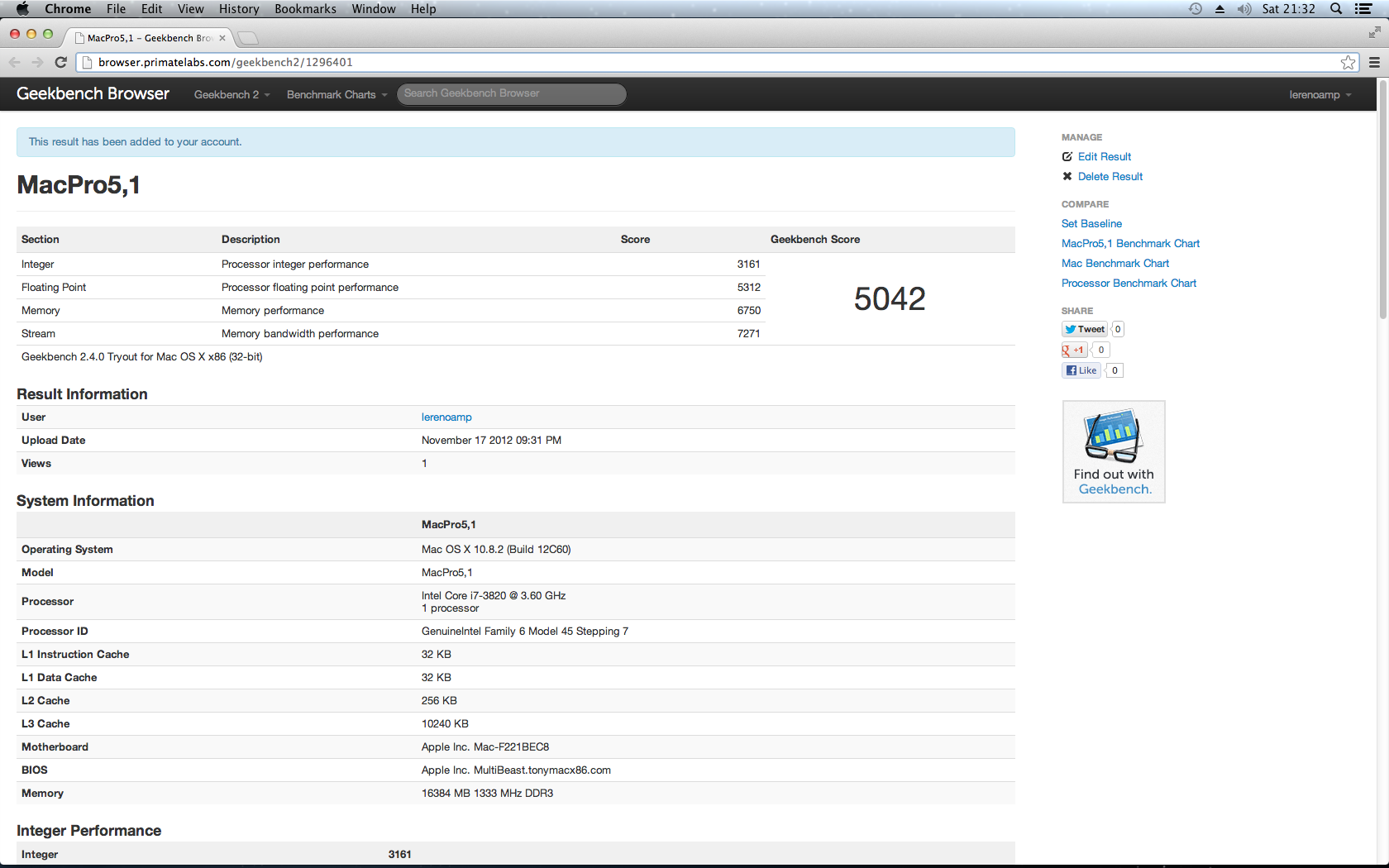Click the Geekbench Browser logo link
Image resolution: width=1389 pixels, height=868 pixels.
point(93,93)
